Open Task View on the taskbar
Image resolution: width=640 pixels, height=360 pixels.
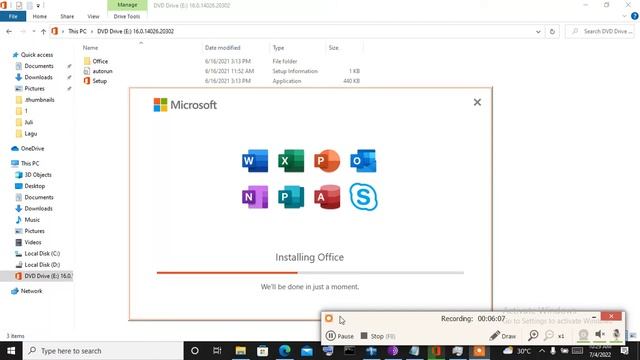[x=217, y=351]
